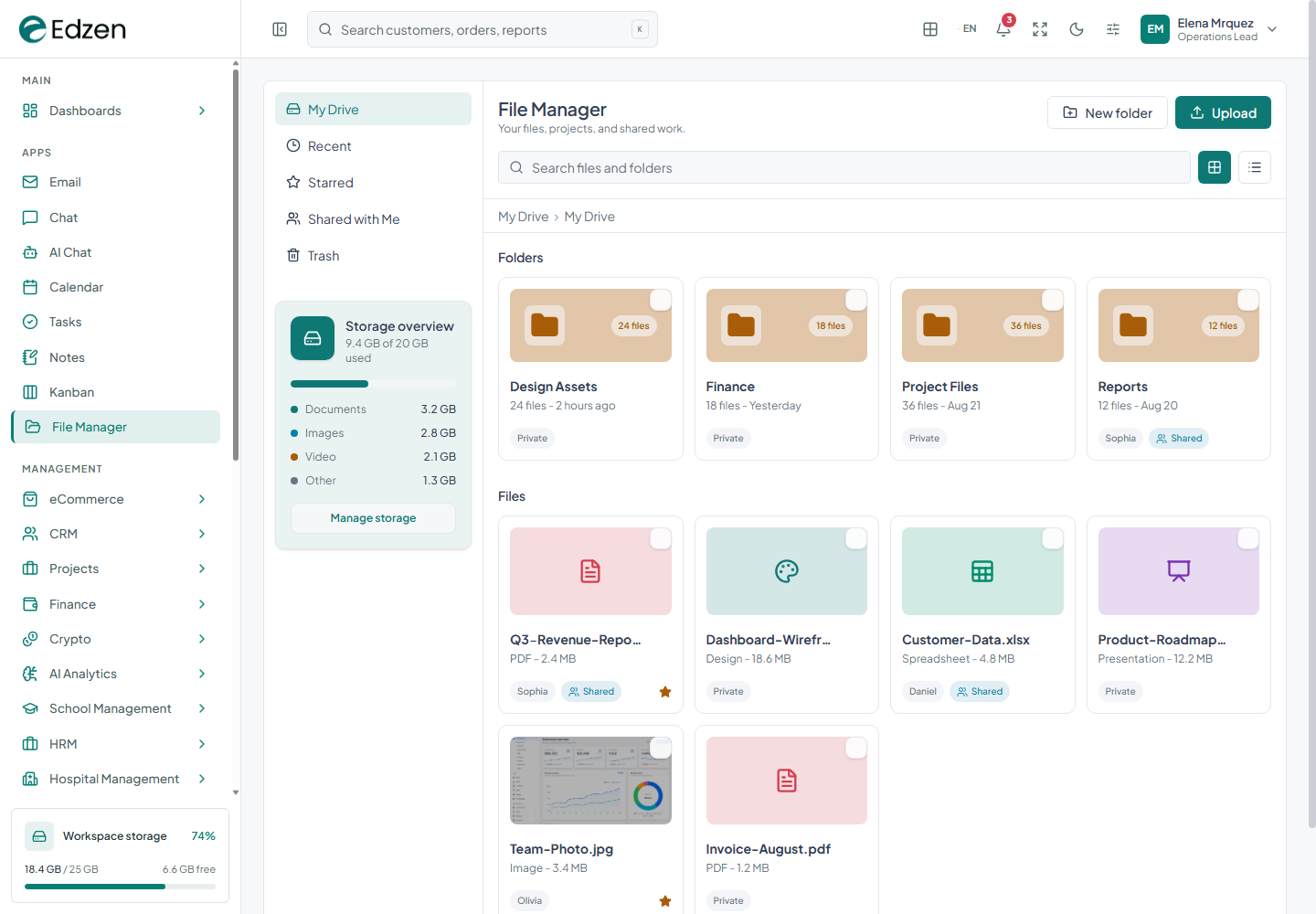
Task: Open notifications bell icon
Action: pyautogui.click(x=1003, y=29)
